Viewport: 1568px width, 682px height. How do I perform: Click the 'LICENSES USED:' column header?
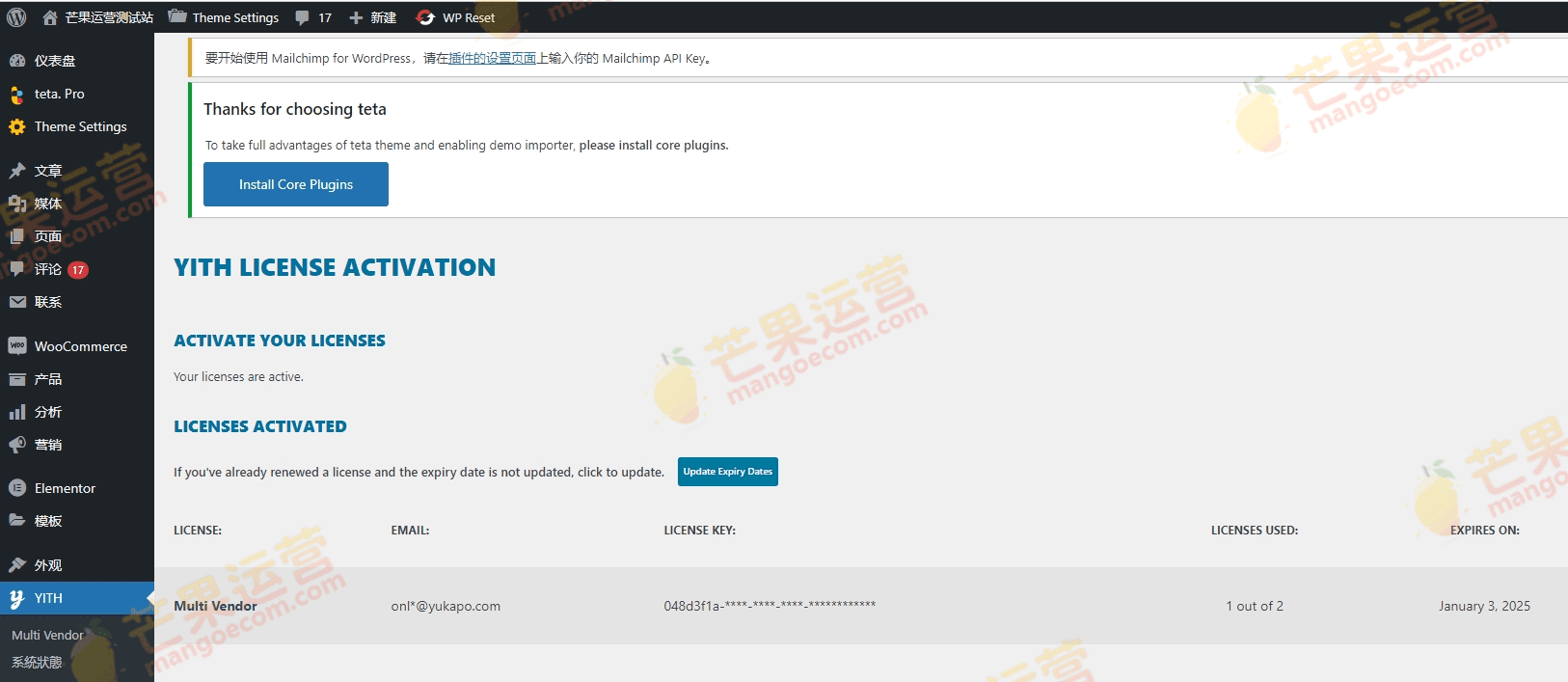coord(1255,531)
